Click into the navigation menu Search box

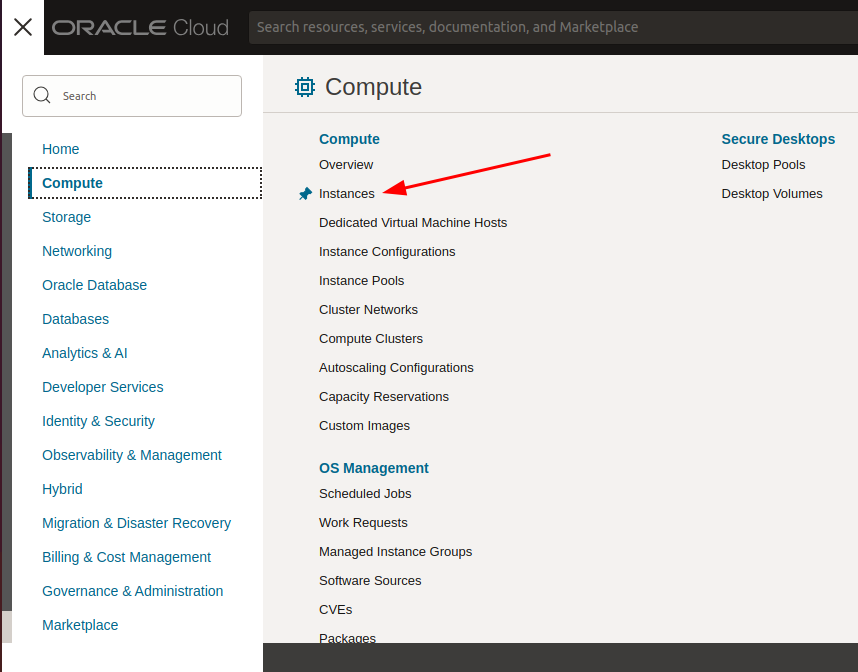coord(132,96)
